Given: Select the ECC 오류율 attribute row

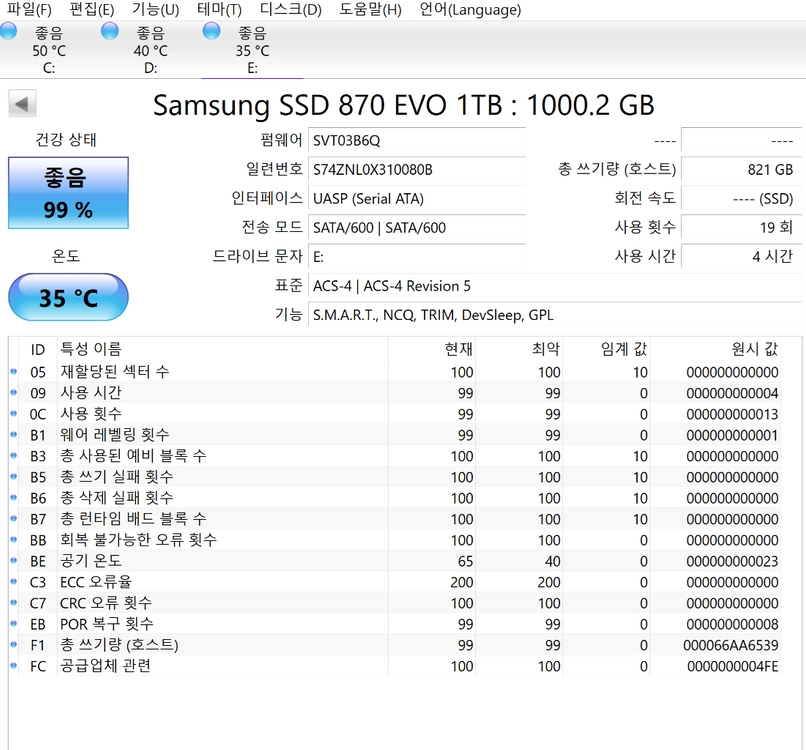Looking at the screenshot, I should [x=395, y=582].
